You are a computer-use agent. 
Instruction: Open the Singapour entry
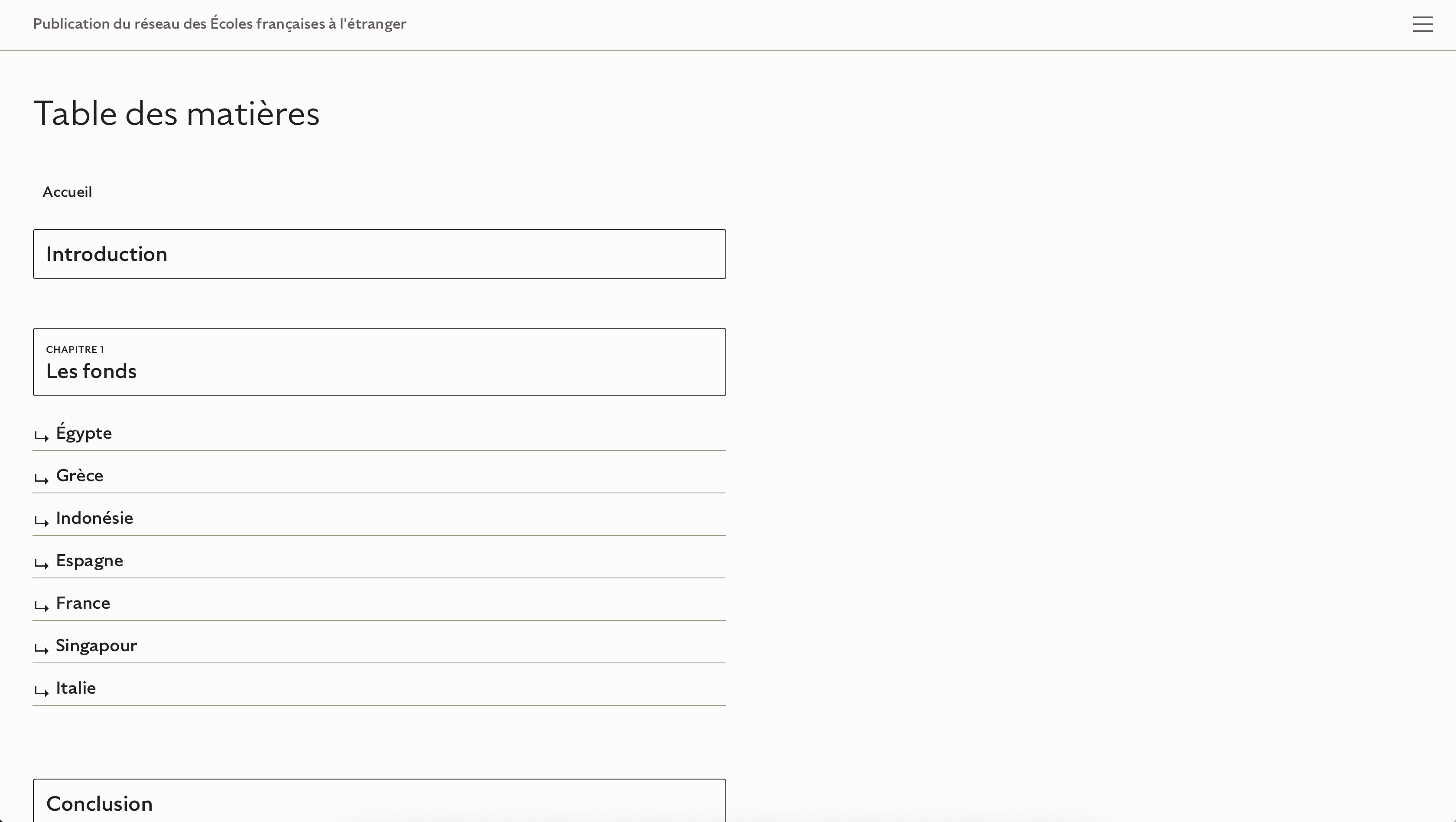click(96, 645)
